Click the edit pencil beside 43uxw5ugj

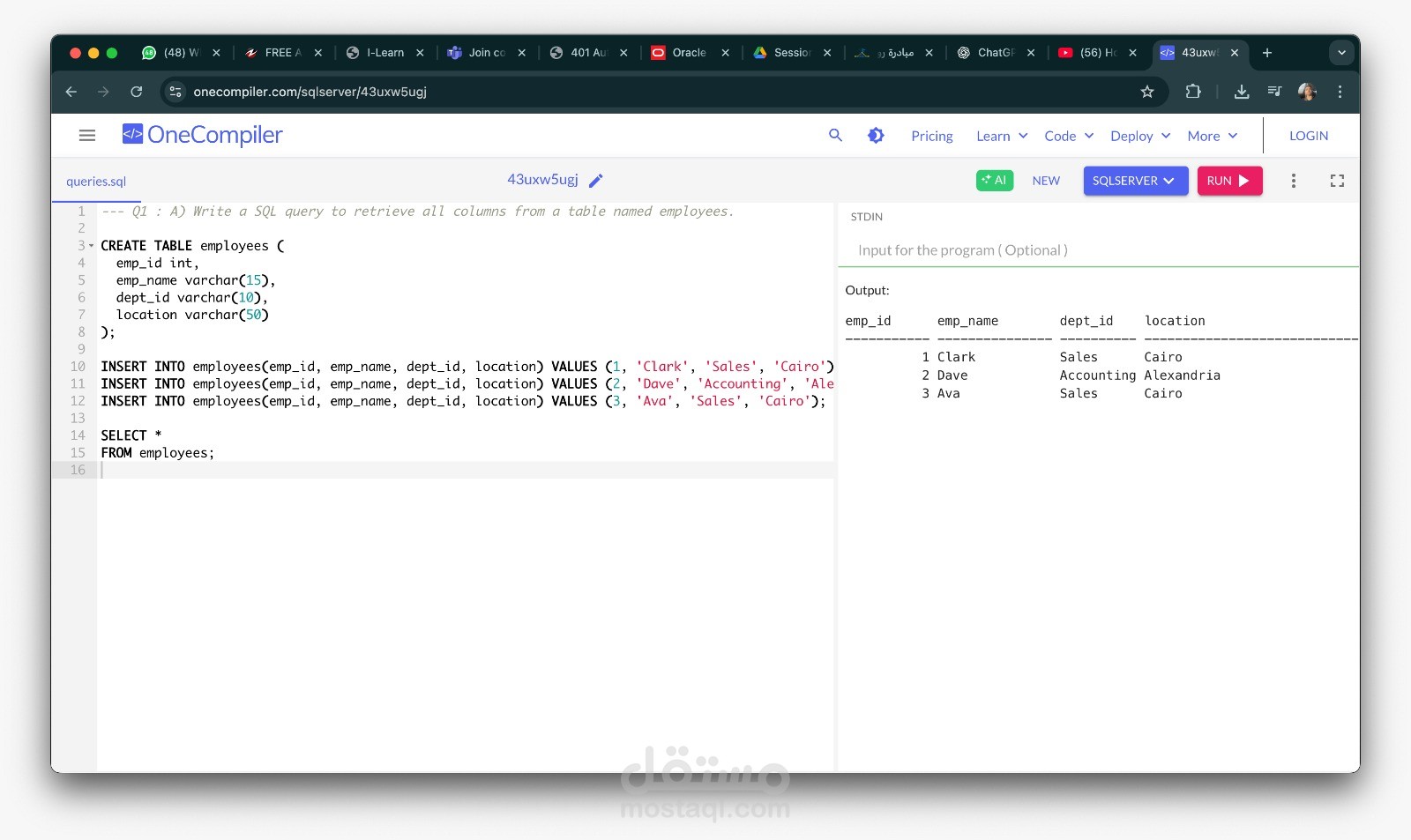coord(596,180)
